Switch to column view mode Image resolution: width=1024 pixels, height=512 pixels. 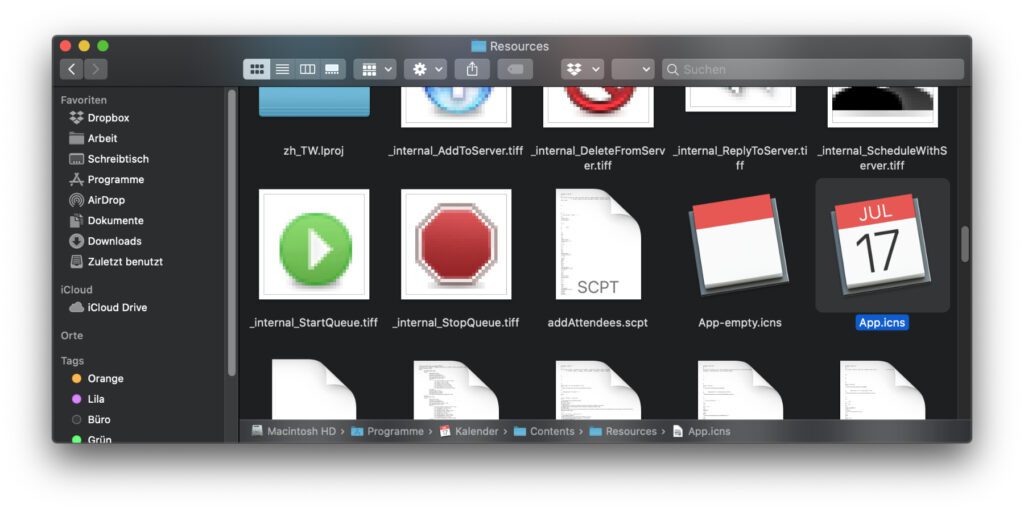coord(308,69)
